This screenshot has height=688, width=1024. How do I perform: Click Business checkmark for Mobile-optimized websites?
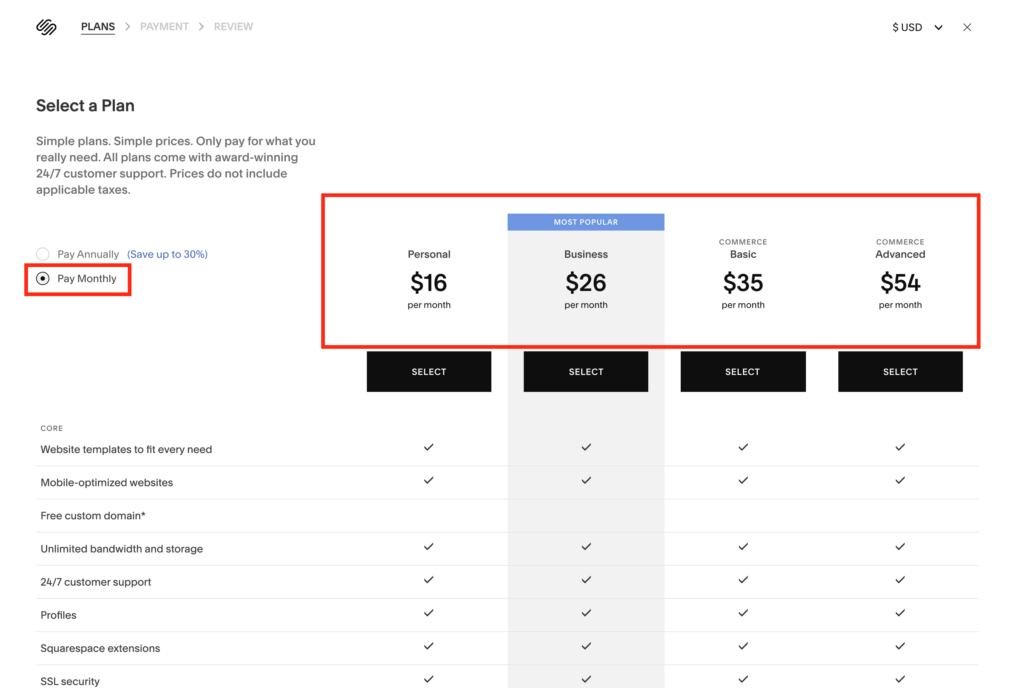coord(586,480)
